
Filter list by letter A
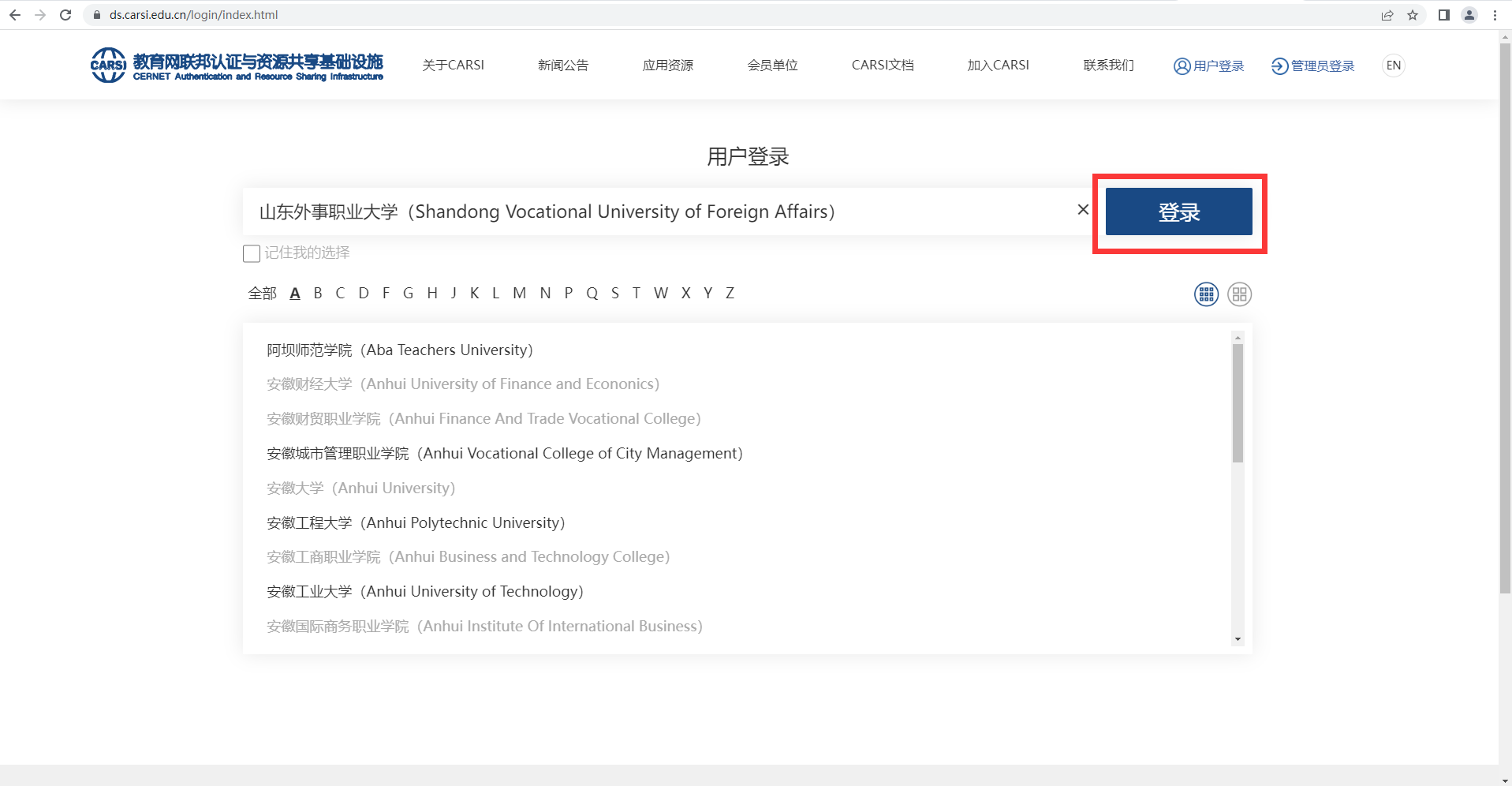[295, 294]
